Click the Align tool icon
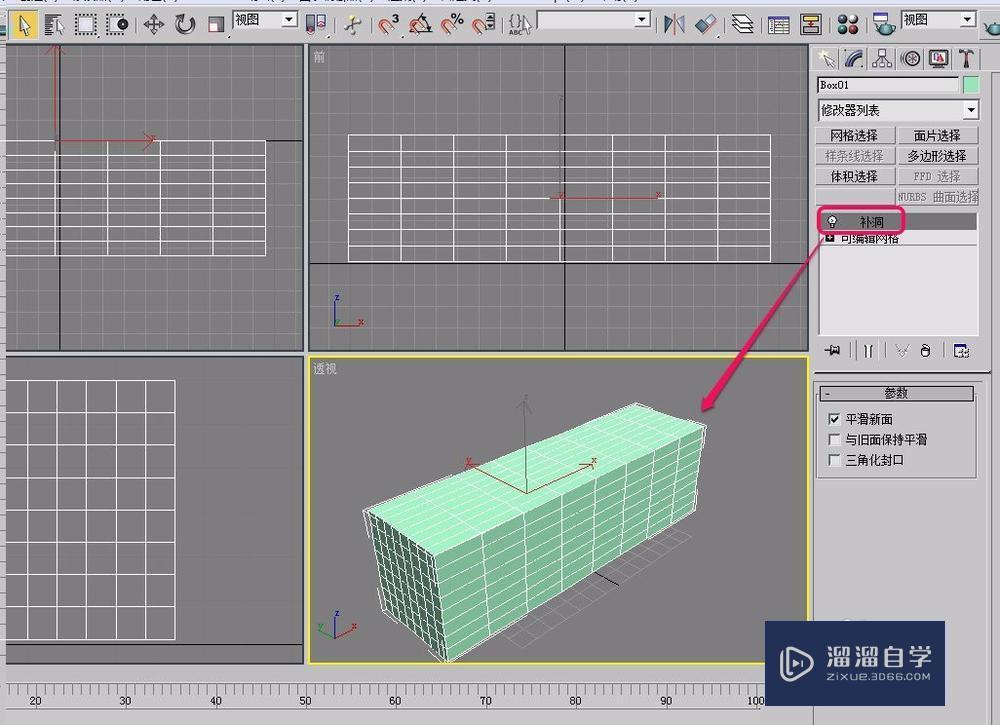1000x725 pixels. (706, 23)
